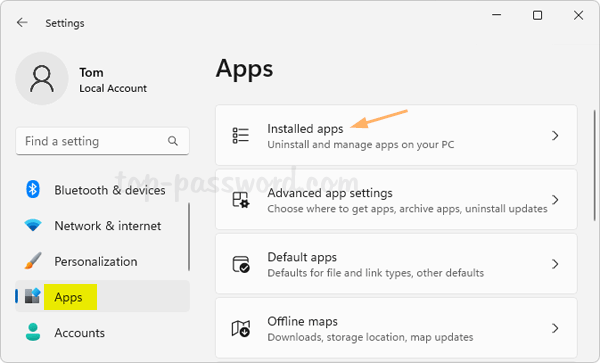This screenshot has width=600, height=363.
Task: Click the Installed apps list icon
Action: click(241, 135)
